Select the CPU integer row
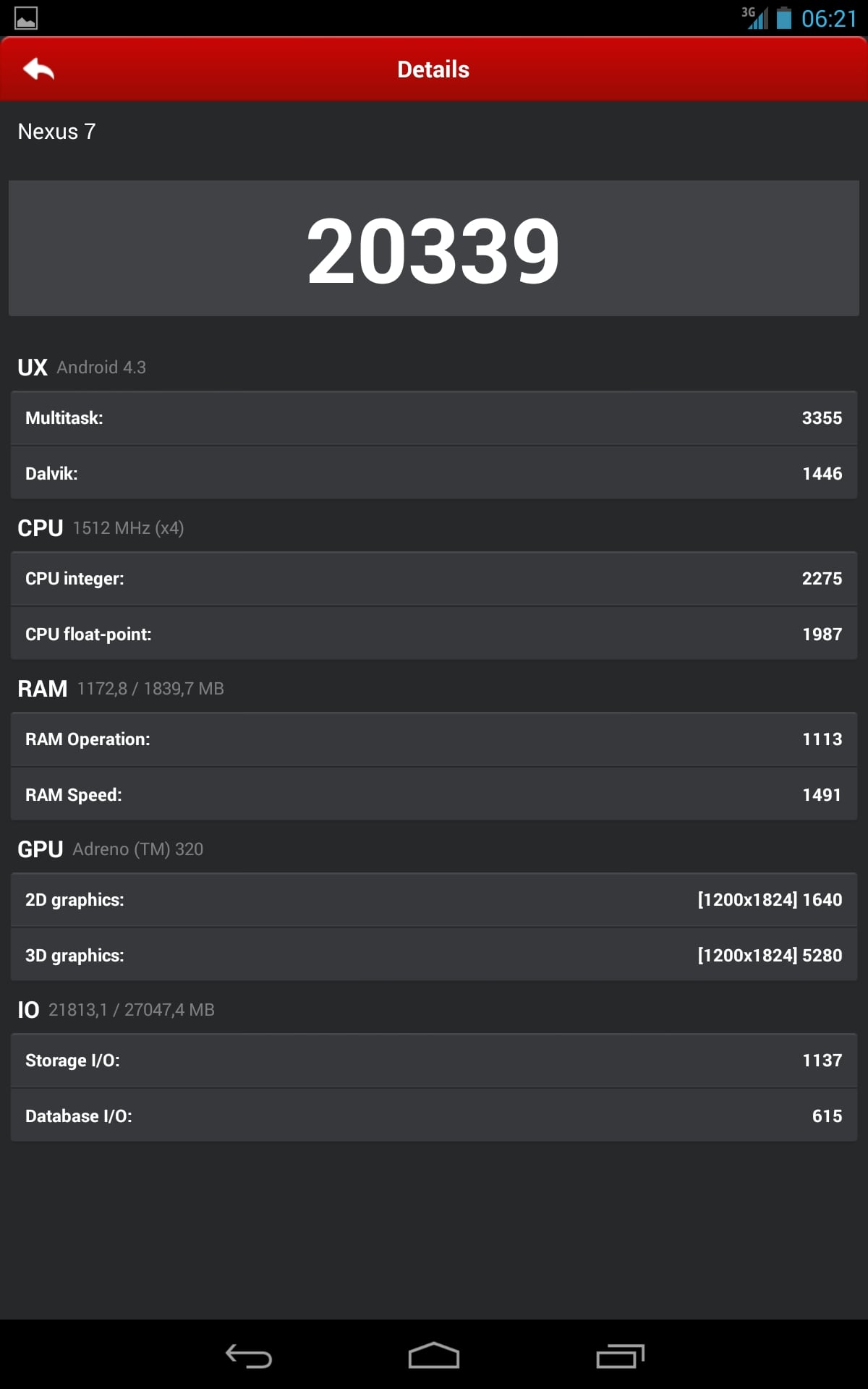 434,579
